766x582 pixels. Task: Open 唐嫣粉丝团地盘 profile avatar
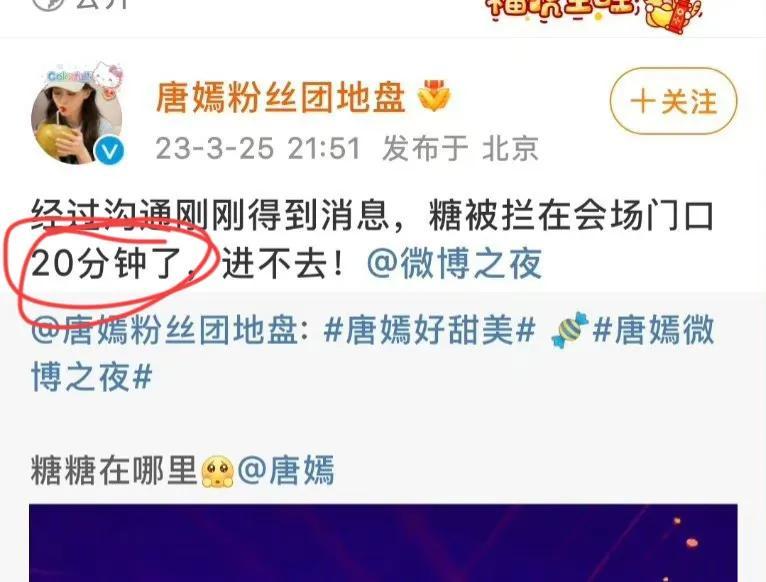[77, 115]
